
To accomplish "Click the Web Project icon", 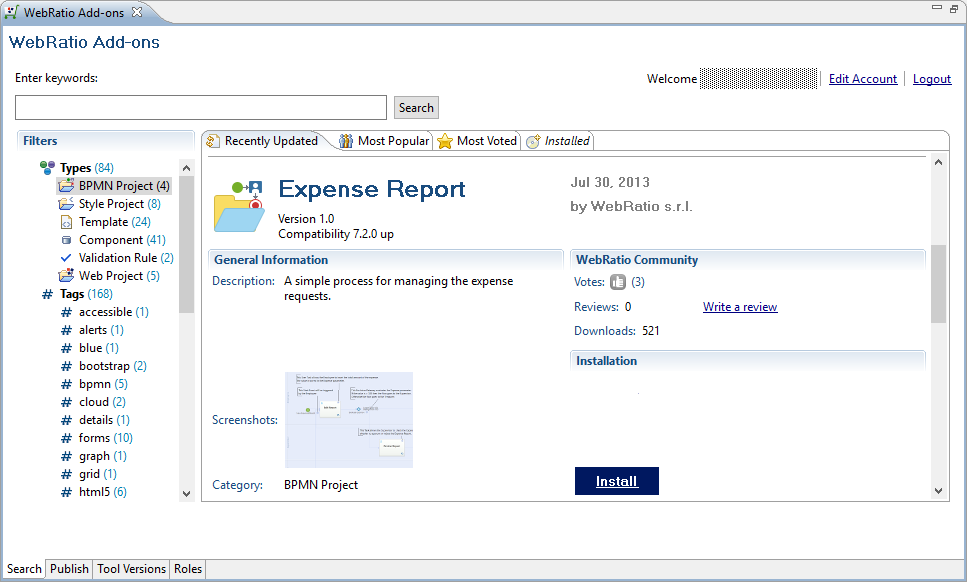I will [66, 276].
